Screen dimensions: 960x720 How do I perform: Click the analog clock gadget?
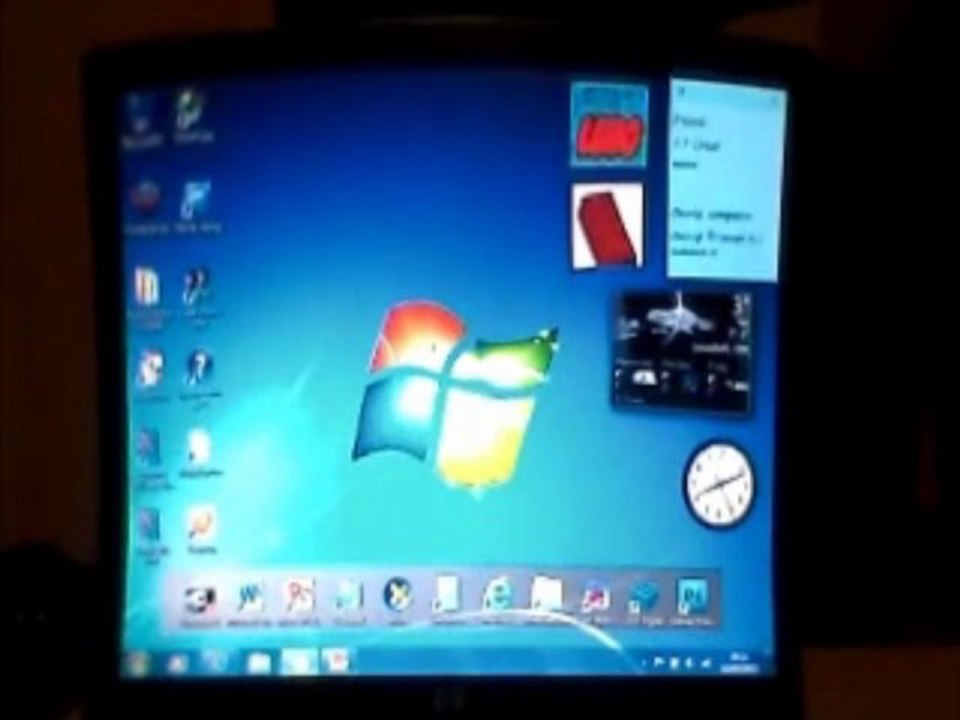[719, 484]
